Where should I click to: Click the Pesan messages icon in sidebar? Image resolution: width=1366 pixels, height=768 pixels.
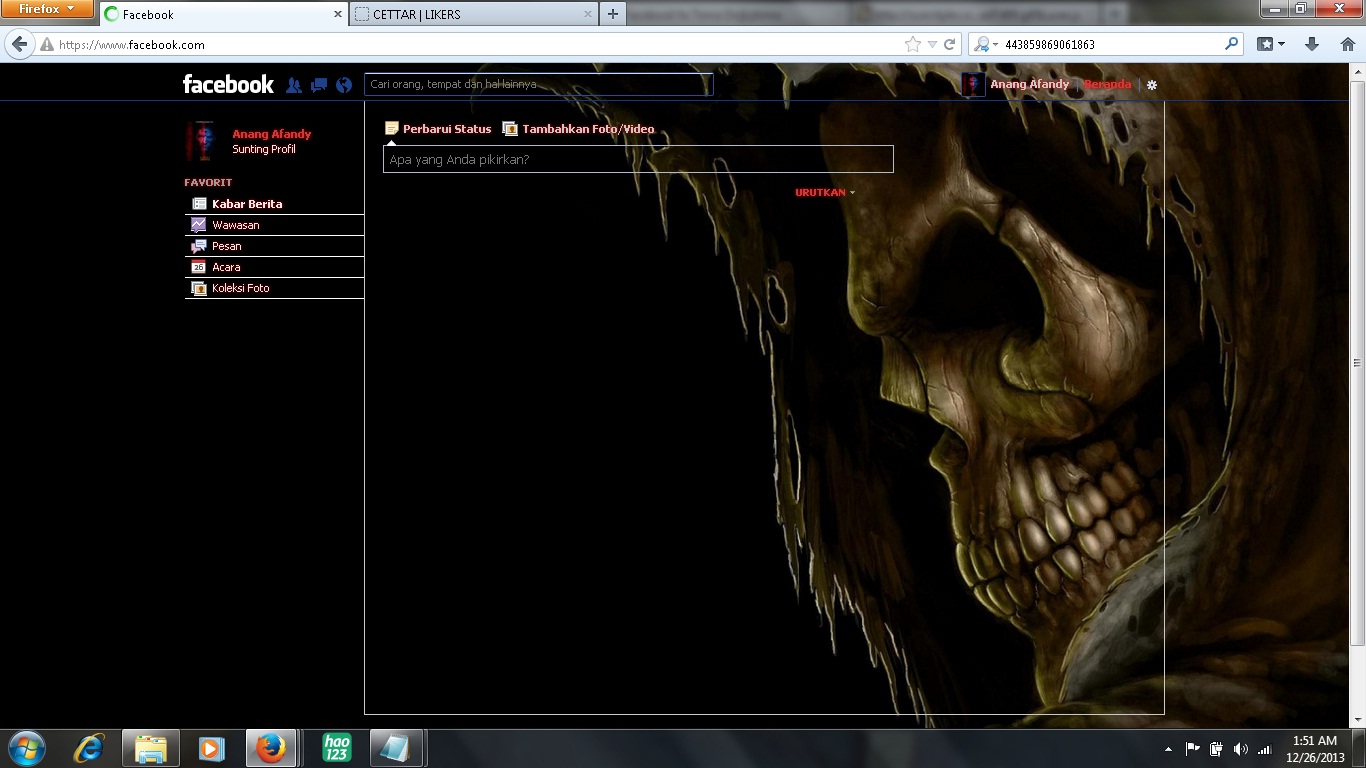point(199,246)
